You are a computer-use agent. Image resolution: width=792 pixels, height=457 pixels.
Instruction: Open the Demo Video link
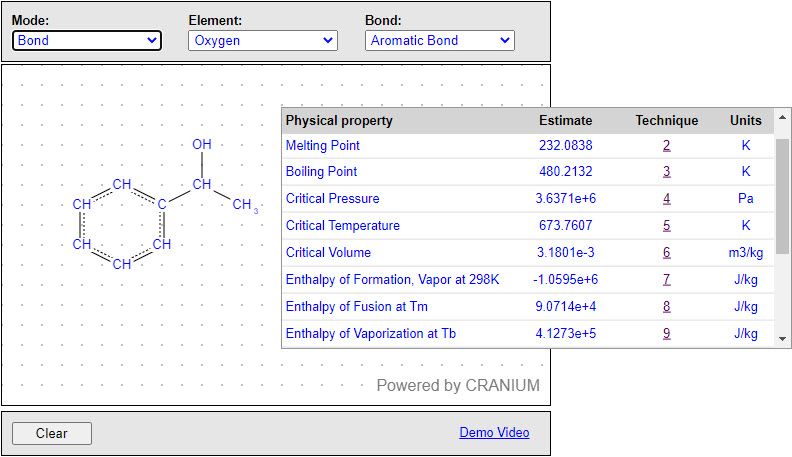(494, 433)
